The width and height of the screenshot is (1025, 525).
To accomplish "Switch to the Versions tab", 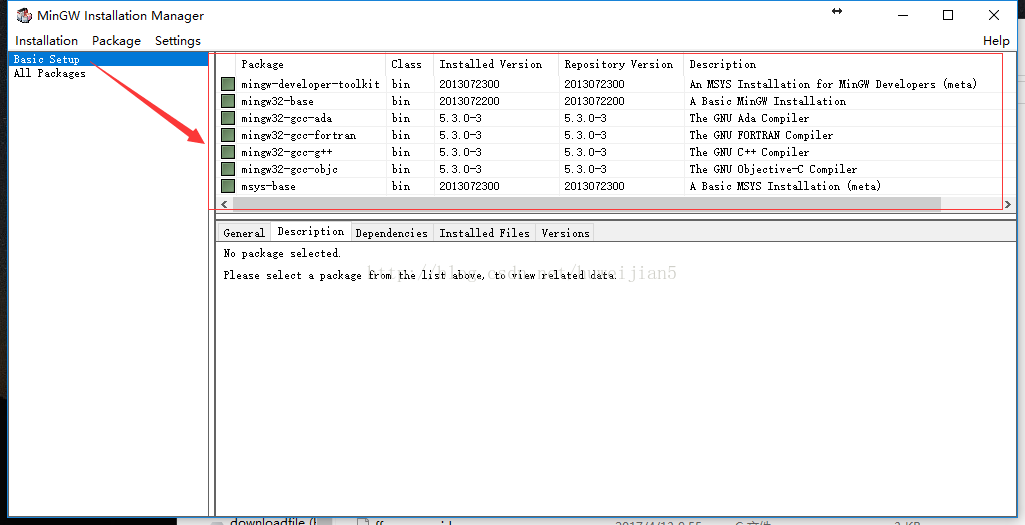I will (565, 233).
